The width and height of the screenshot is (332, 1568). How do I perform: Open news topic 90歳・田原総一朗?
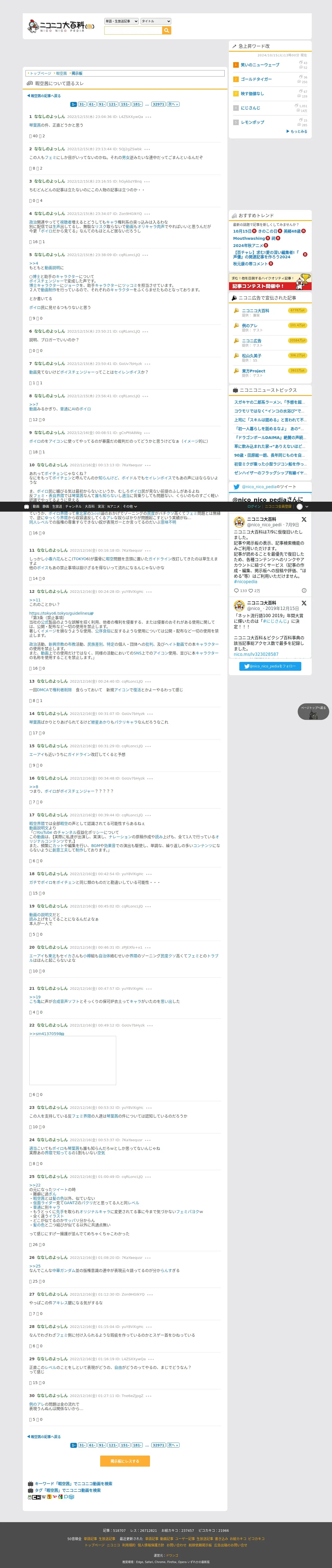269,455
